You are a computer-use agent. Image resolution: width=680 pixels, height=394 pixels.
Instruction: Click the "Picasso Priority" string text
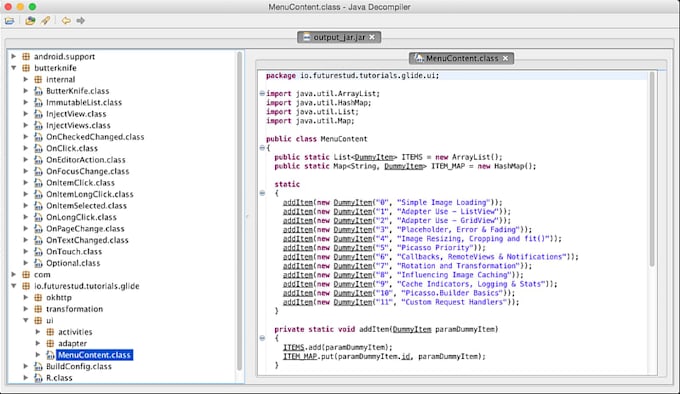pyautogui.click(x=436, y=247)
